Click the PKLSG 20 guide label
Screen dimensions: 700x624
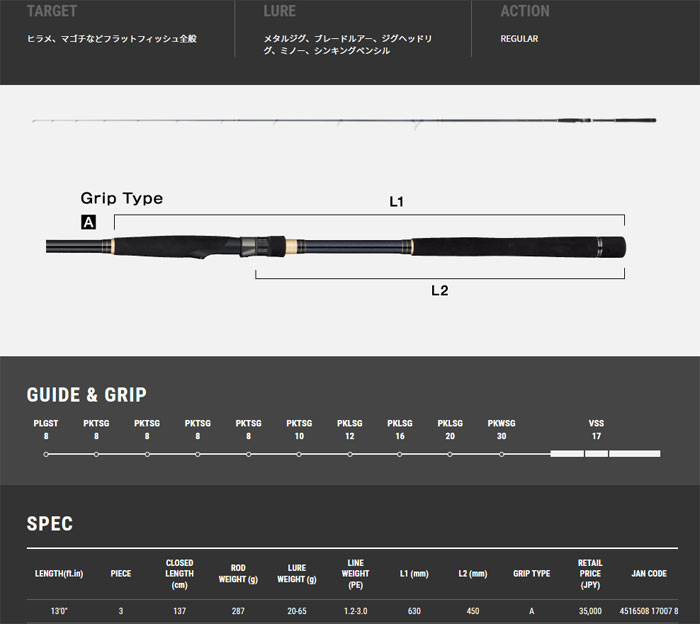[x=450, y=429]
